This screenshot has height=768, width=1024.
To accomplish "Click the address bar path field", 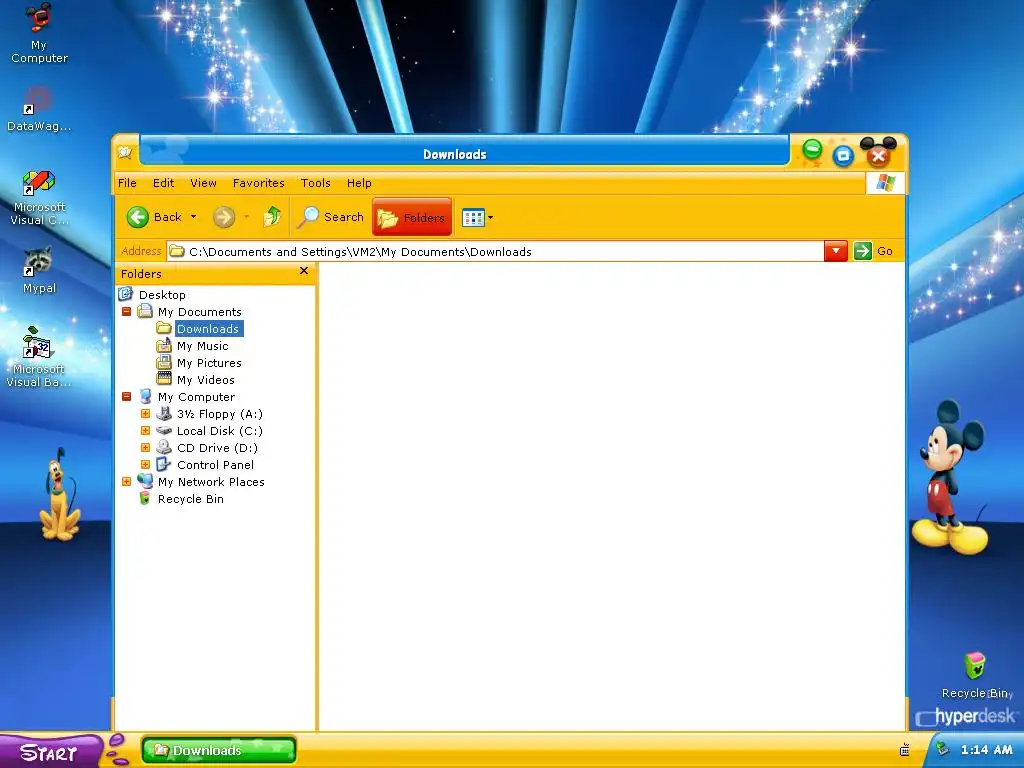I will [495, 251].
